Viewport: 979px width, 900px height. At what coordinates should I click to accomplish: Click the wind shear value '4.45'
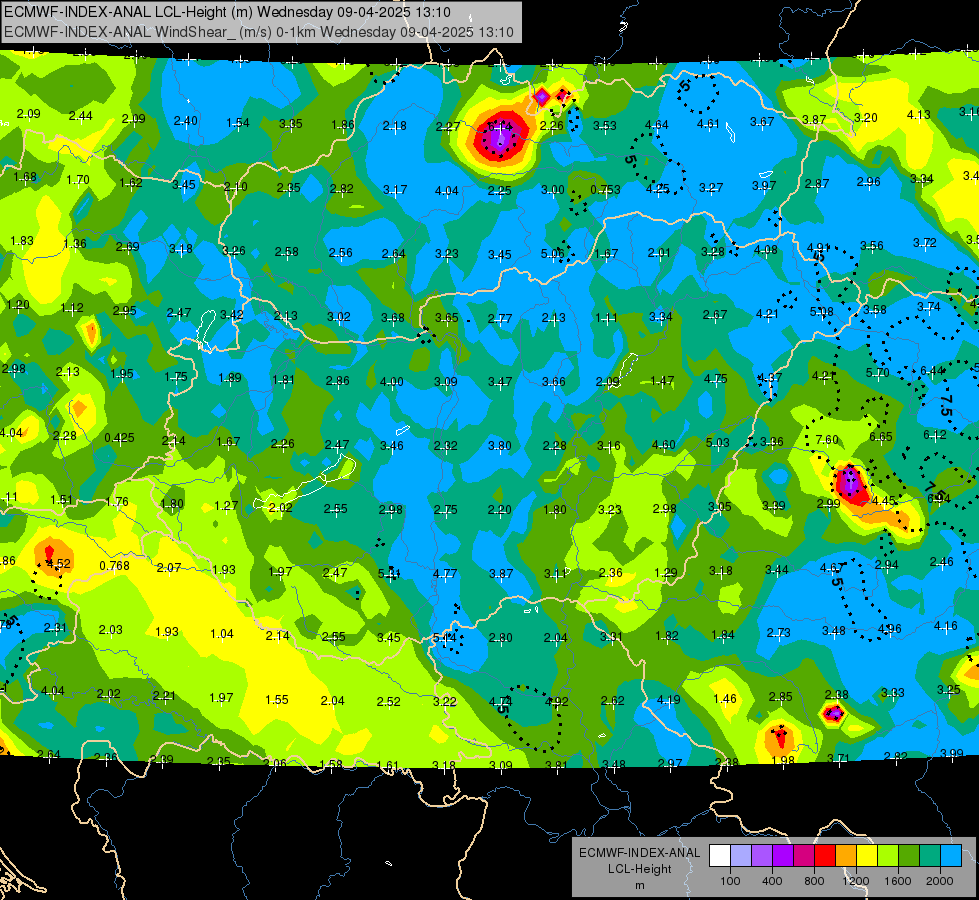point(884,500)
